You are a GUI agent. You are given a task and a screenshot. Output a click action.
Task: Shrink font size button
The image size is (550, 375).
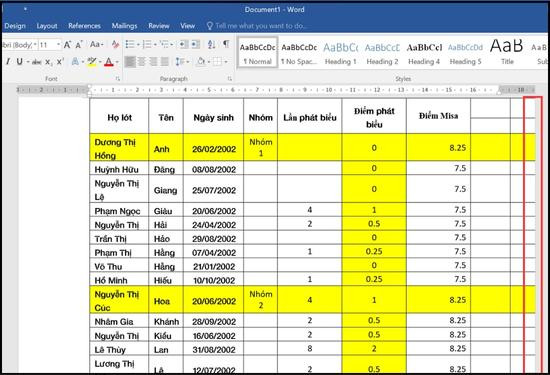(79, 45)
